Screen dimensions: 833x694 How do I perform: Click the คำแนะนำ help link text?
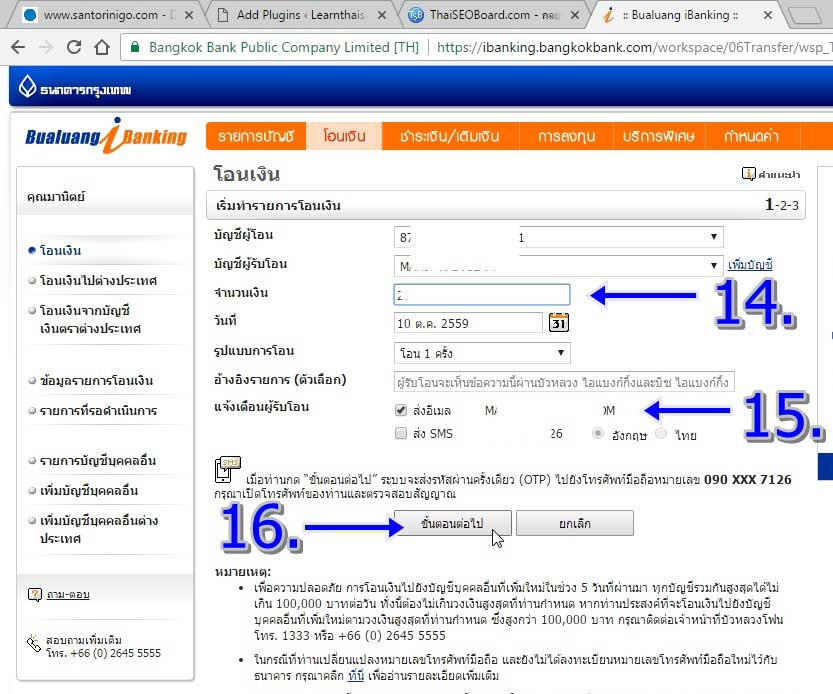(x=779, y=174)
